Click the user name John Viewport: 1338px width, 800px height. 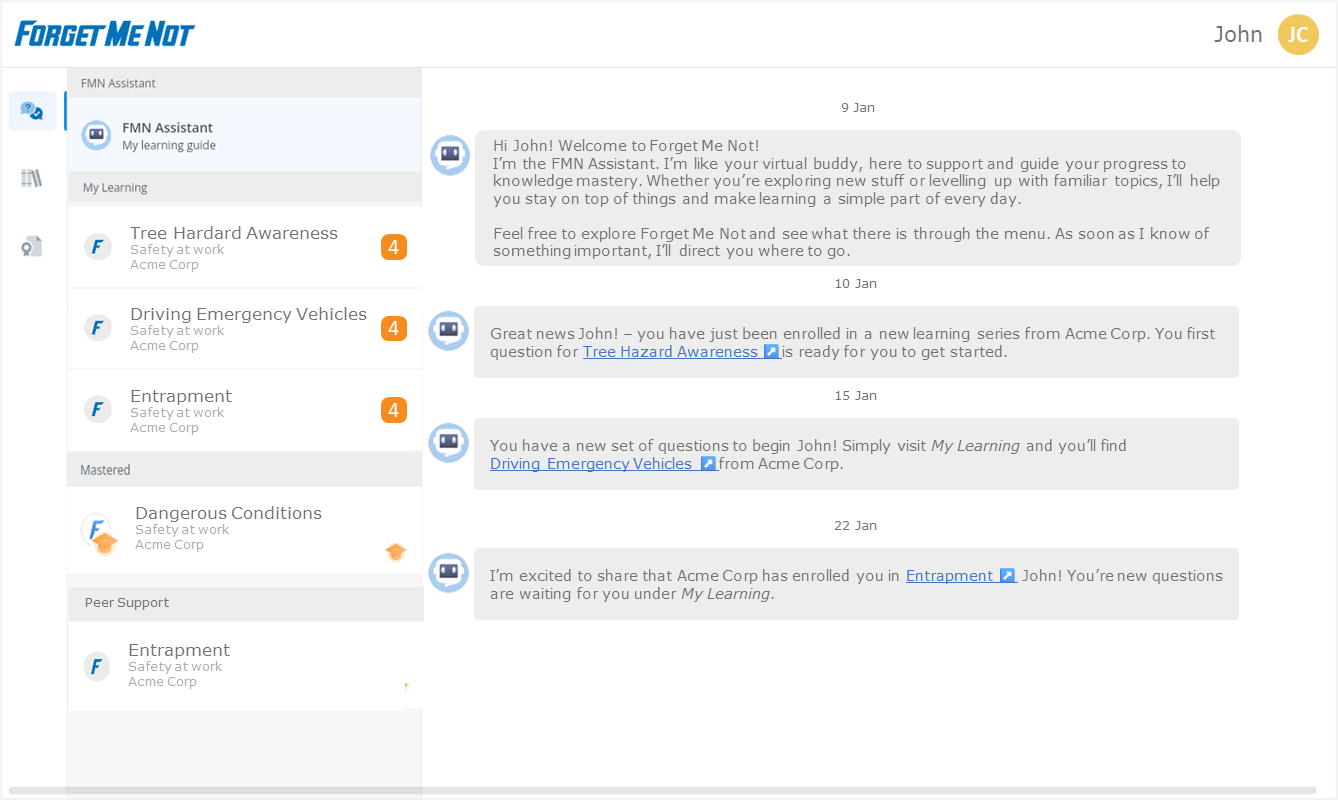point(1237,35)
